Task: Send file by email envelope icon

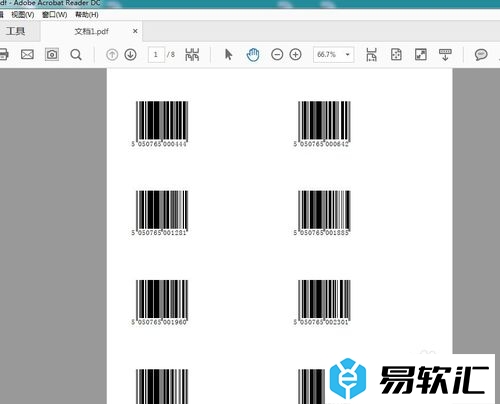Action: point(27,54)
